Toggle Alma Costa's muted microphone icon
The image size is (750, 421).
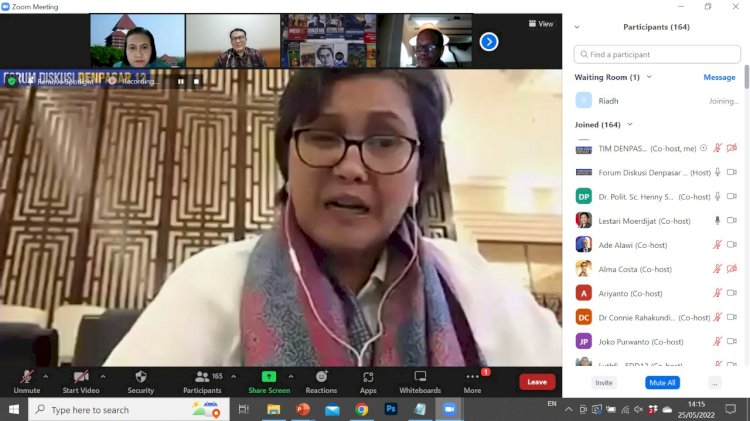(x=717, y=269)
